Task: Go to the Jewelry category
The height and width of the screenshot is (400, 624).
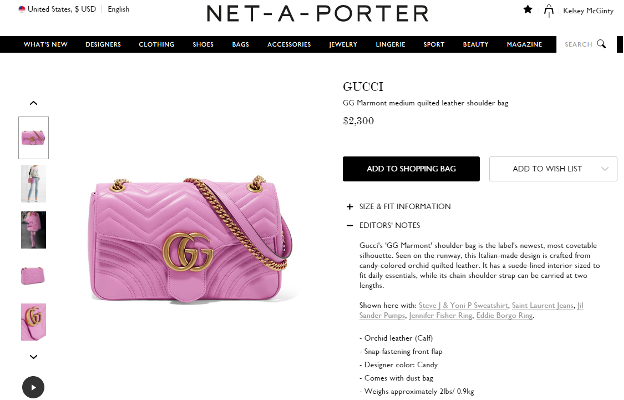Action: tap(343, 44)
